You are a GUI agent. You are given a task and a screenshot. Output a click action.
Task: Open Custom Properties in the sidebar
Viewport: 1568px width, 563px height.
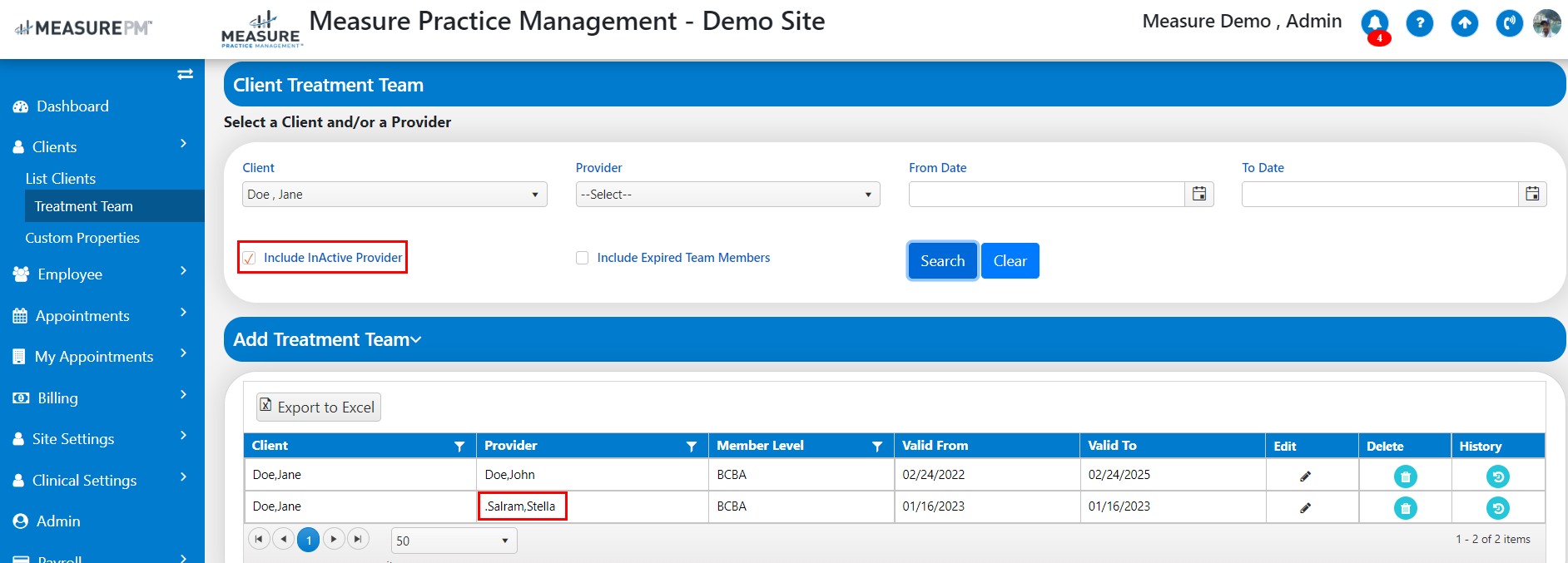click(82, 238)
